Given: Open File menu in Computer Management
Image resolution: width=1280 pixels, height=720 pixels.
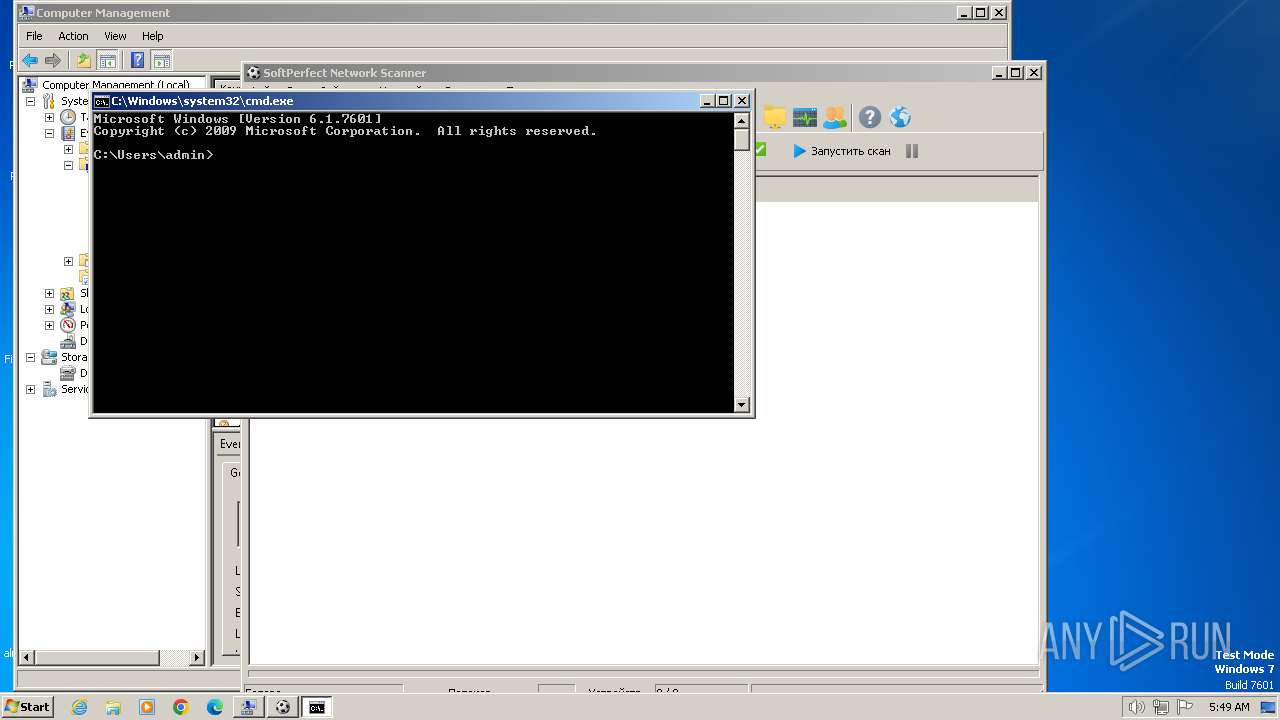Looking at the screenshot, I should [34, 36].
